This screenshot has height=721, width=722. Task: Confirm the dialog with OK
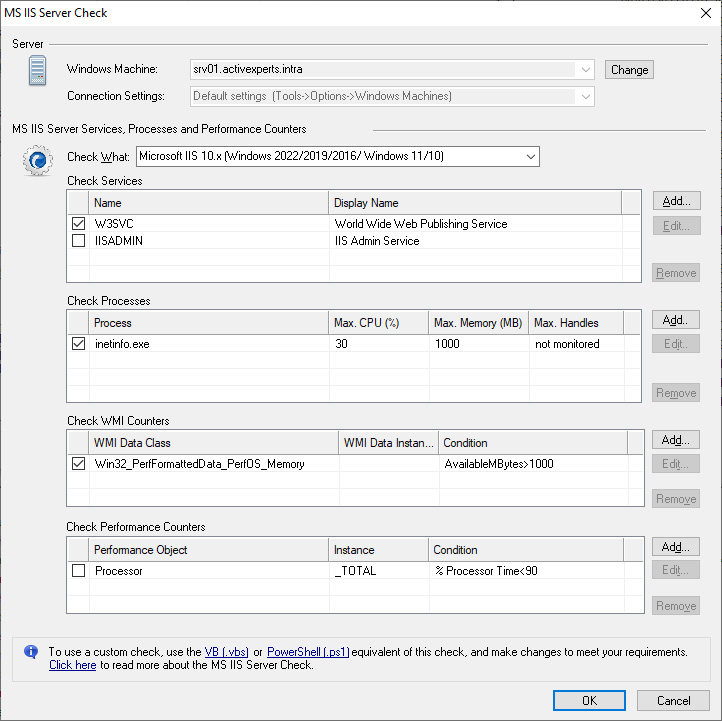589,700
